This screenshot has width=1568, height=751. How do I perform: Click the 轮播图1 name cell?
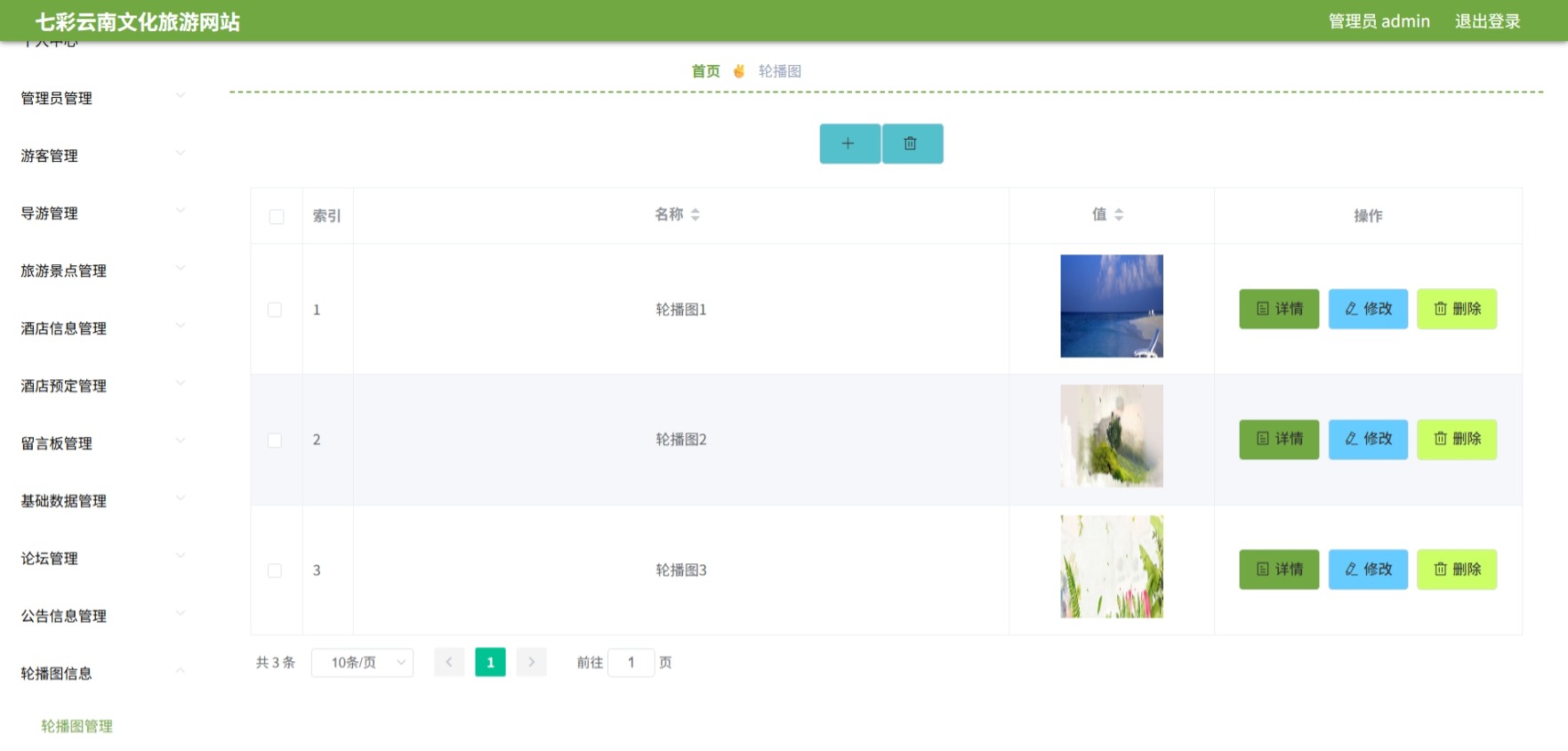click(x=681, y=310)
